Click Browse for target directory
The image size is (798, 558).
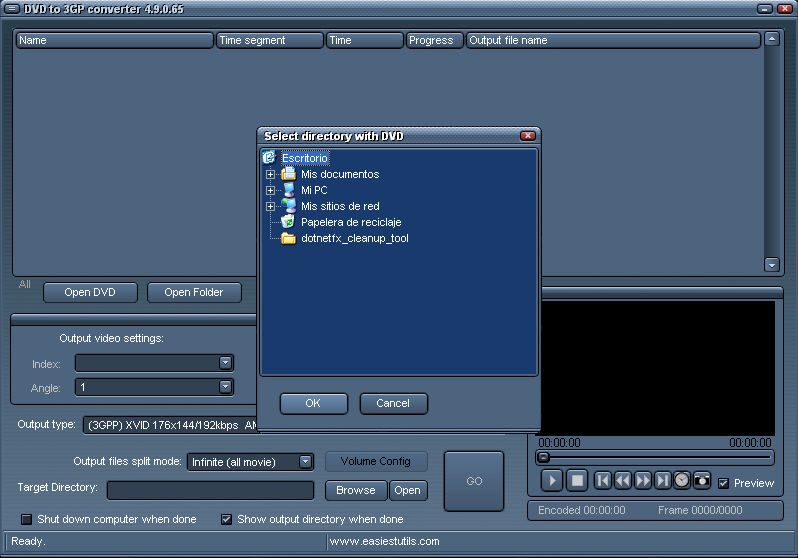pyautogui.click(x=356, y=490)
